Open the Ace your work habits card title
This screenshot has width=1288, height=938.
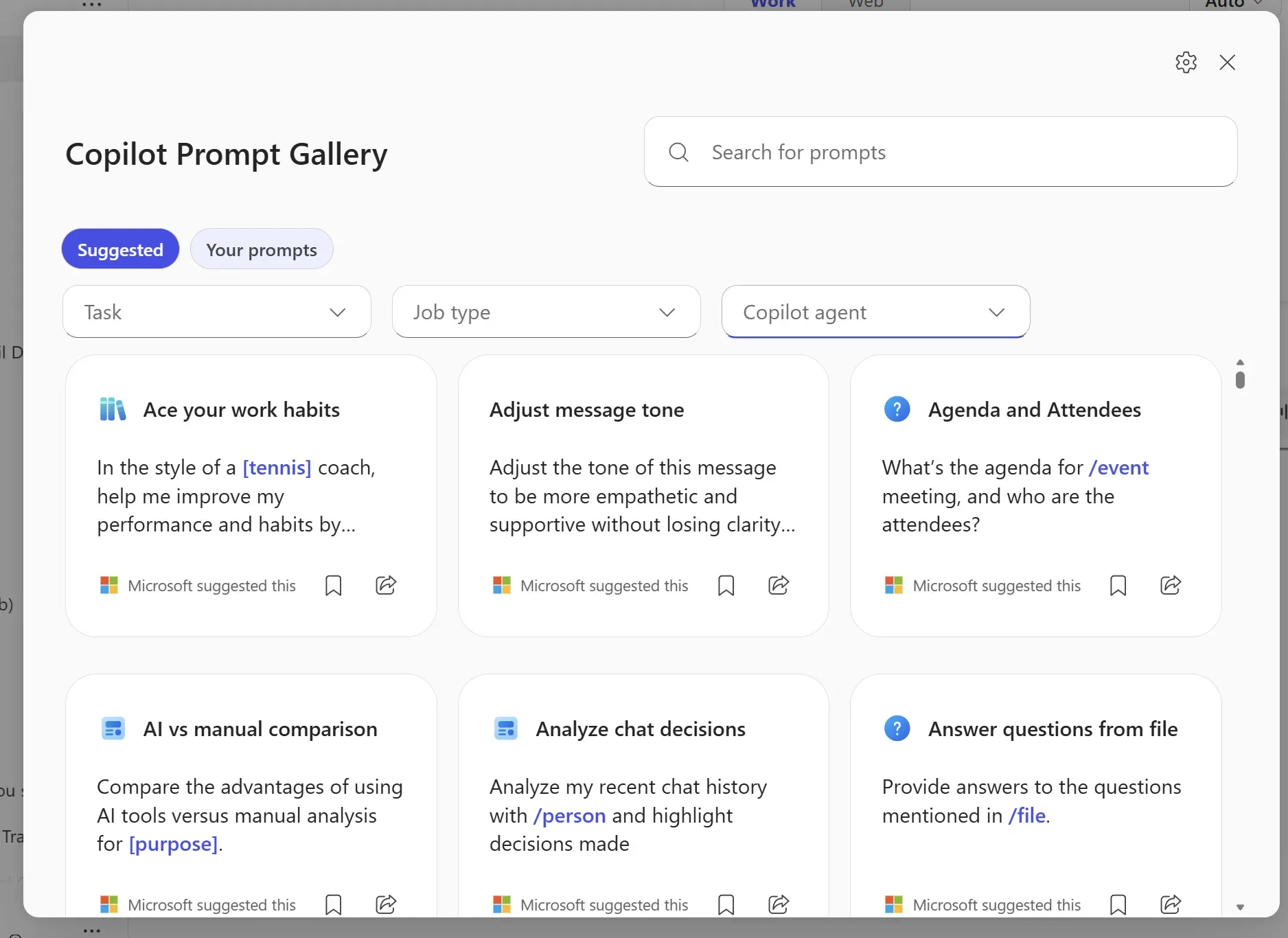coord(242,410)
